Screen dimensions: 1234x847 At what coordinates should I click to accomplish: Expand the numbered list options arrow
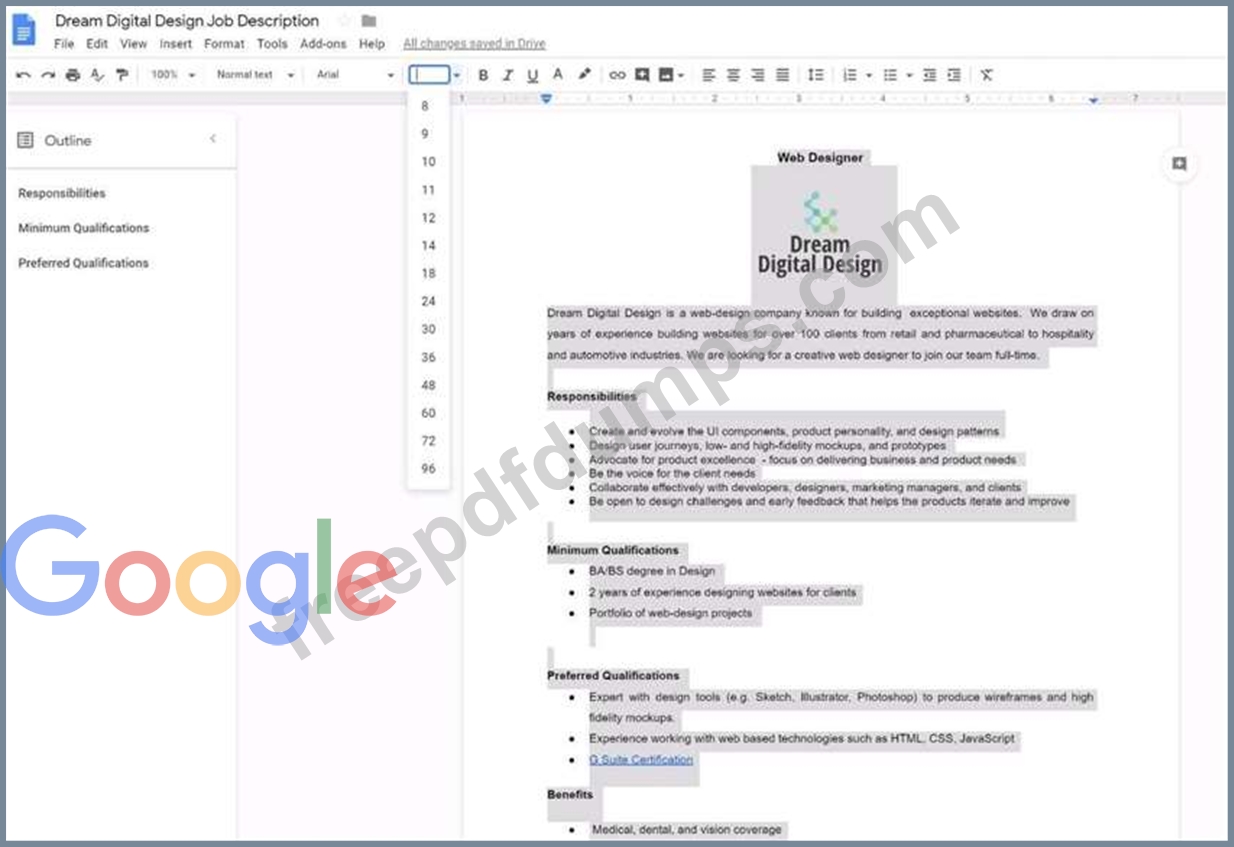click(869, 75)
